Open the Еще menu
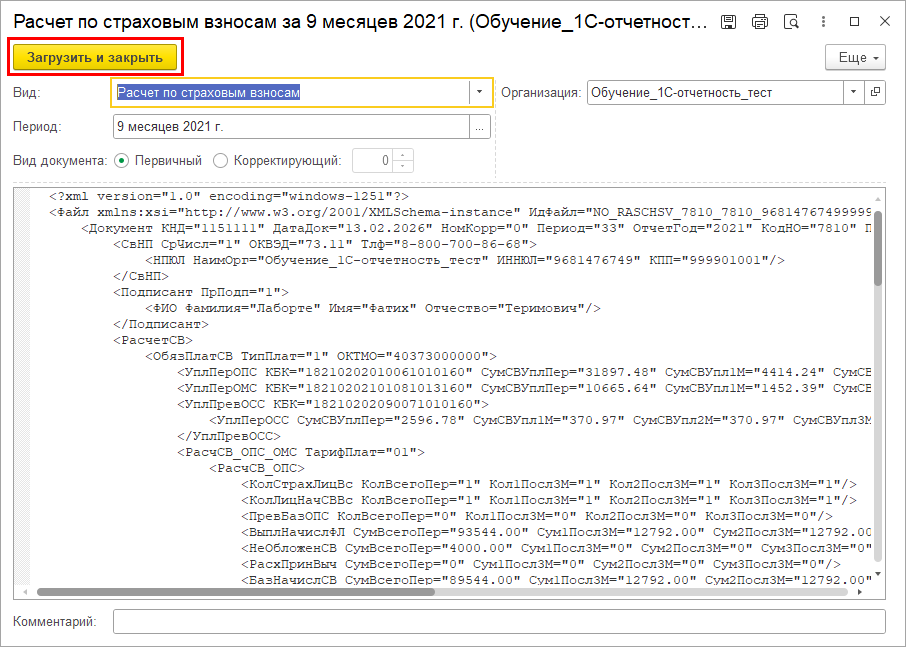This screenshot has width=906, height=647. click(855, 58)
